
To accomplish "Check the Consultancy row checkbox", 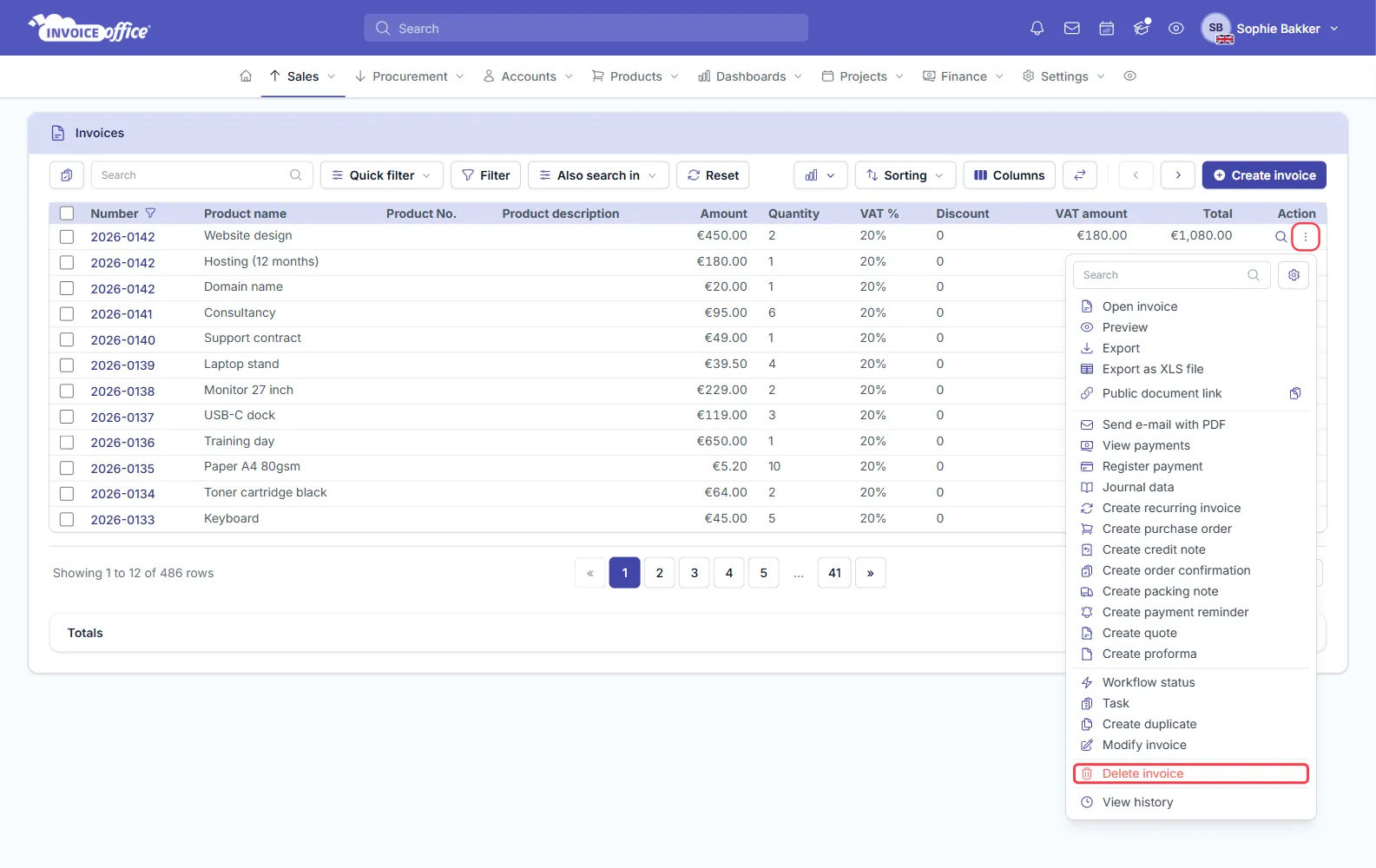I will point(67,313).
